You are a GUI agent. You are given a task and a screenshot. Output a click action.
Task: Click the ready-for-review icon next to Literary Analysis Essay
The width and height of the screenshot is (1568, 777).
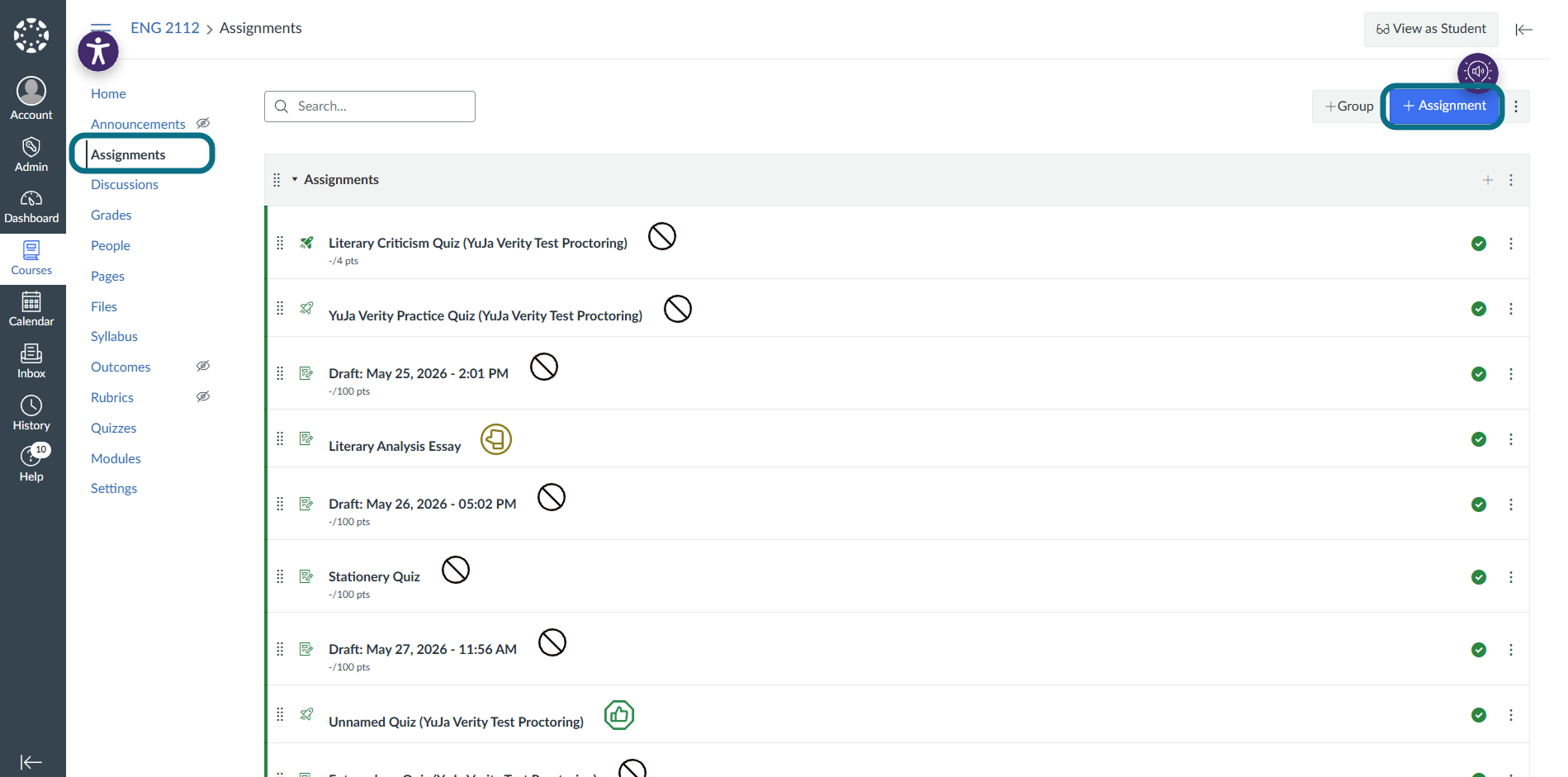tap(496, 439)
